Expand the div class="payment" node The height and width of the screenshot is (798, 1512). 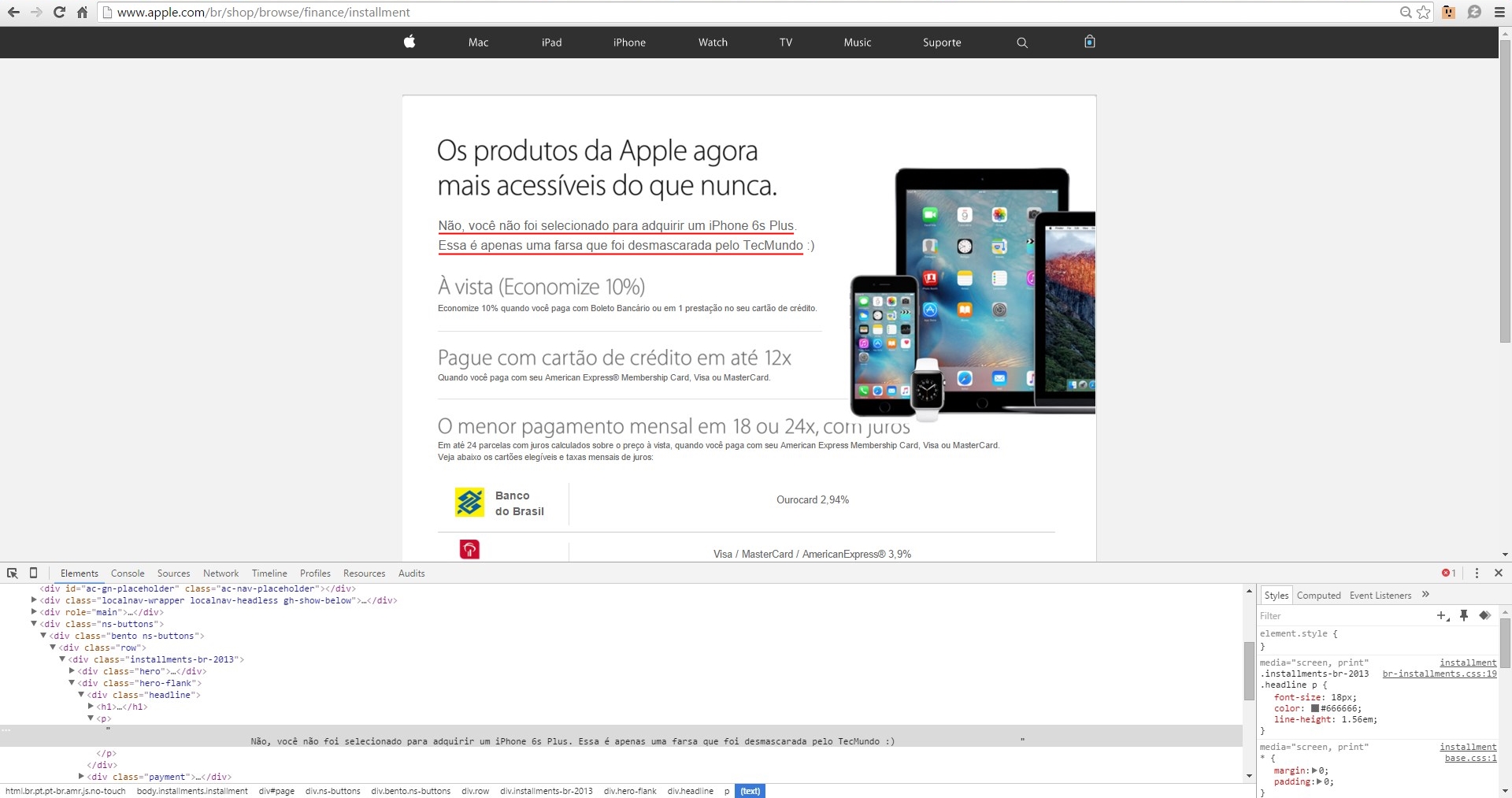click(x=81, y=777)
